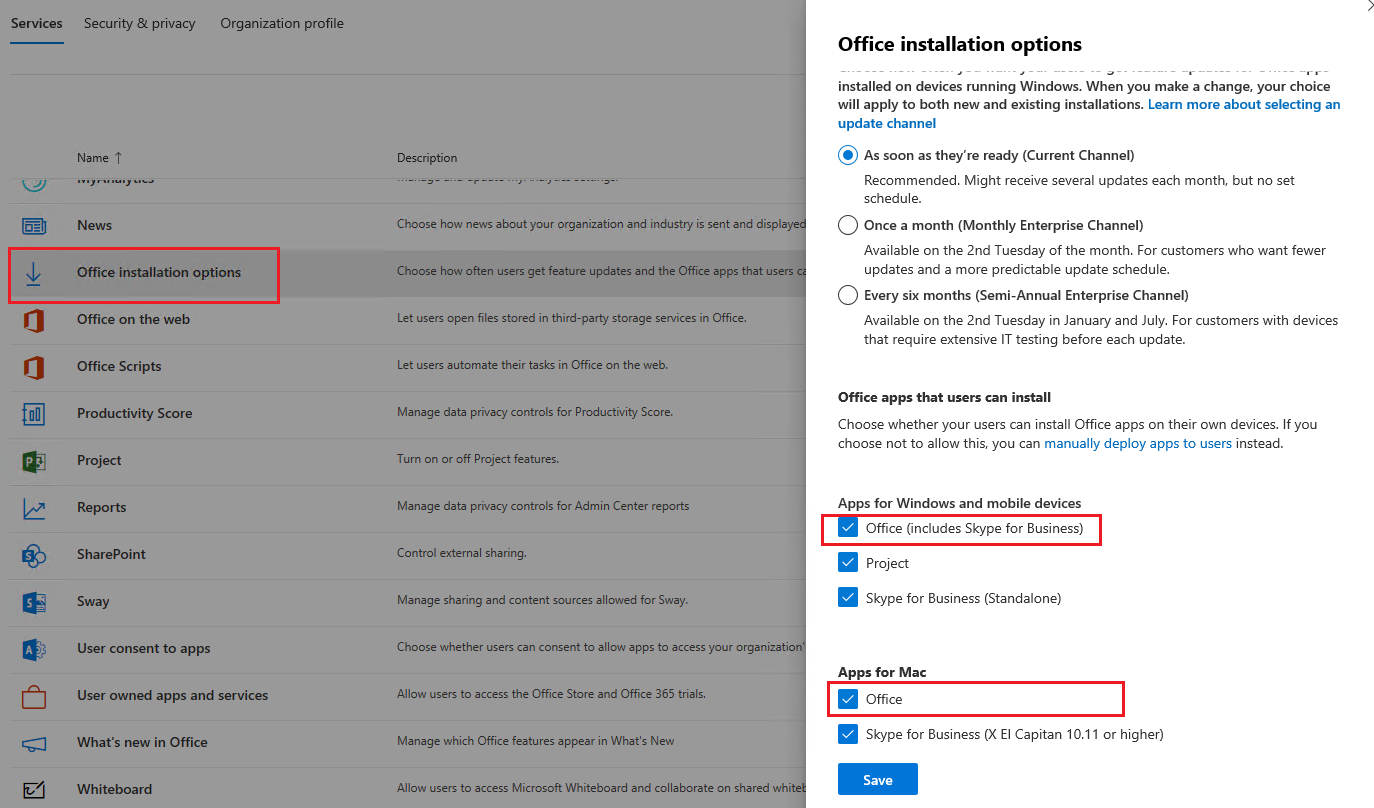Select Every six months (Semi-Annual Enterprise Channel)
The width and height of the screenshot is (1374, 808).
[848, 295]
